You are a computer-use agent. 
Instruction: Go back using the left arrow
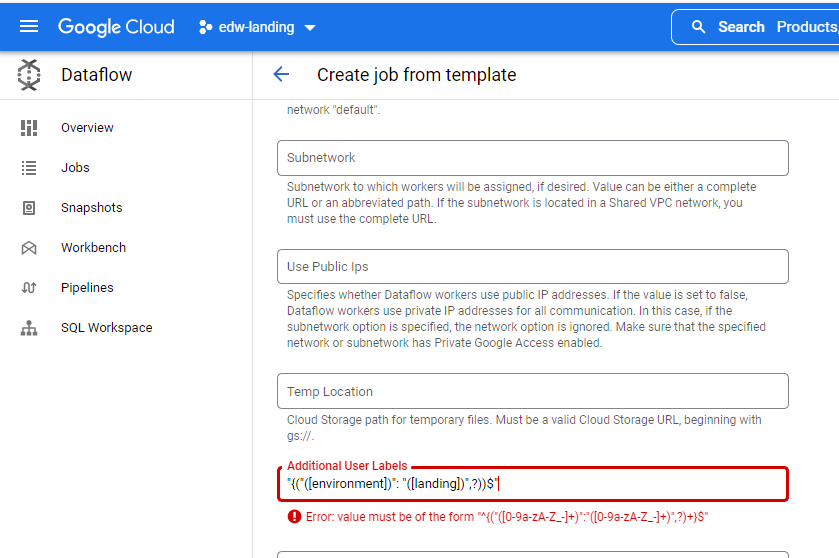pos(281,74)
